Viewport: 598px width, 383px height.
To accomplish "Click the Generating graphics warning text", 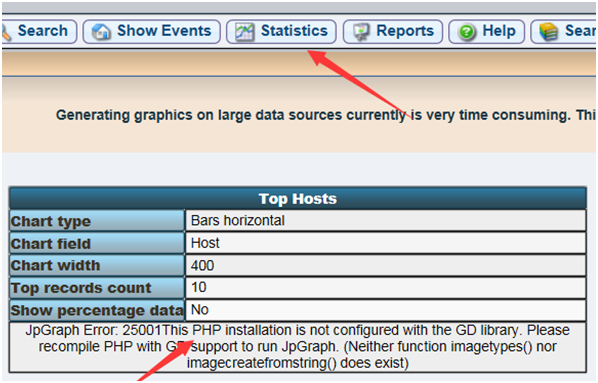I will 325,115.
